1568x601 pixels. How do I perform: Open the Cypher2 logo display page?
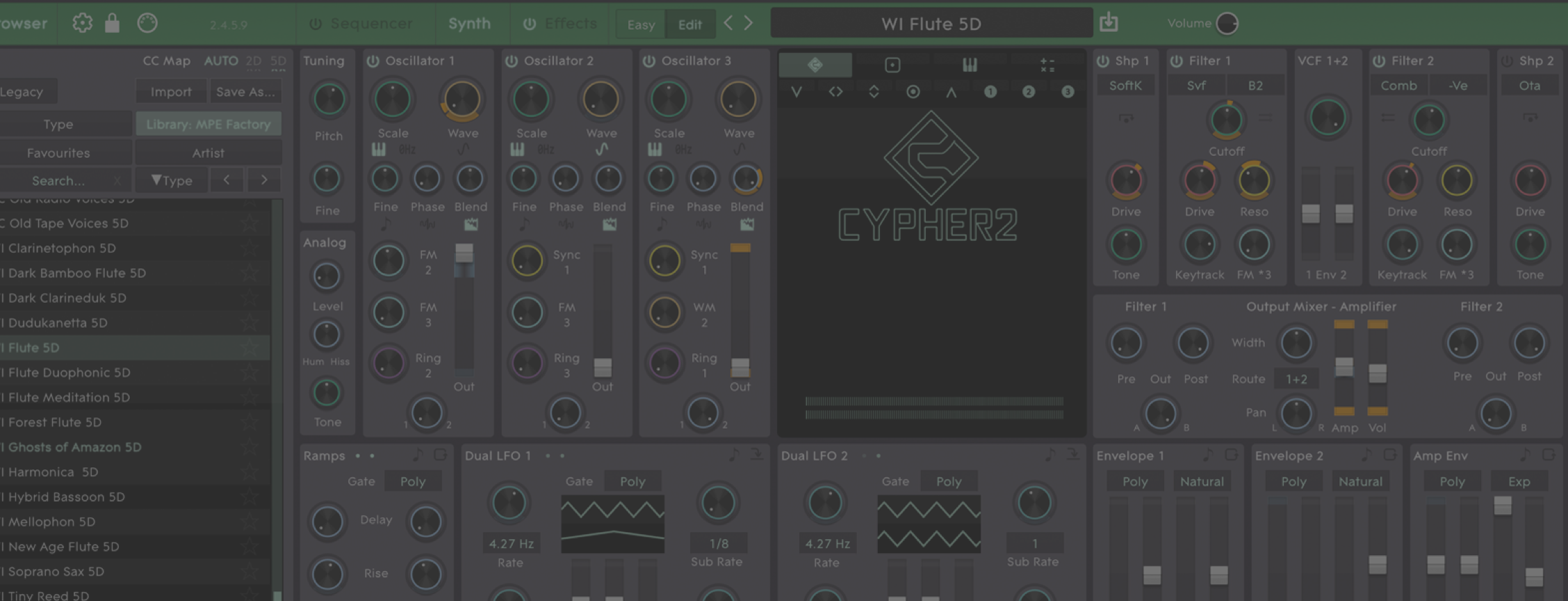pos(815,65)
